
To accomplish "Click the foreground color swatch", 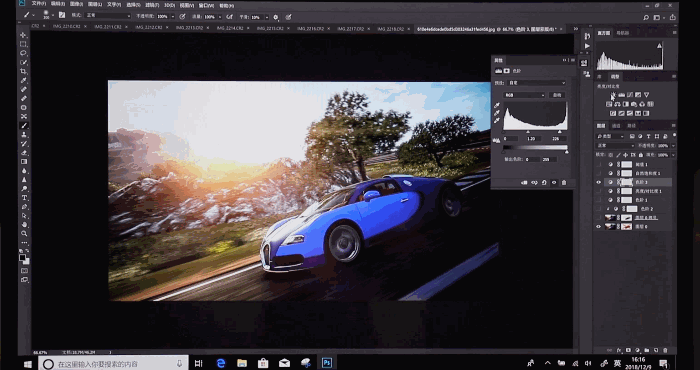I will point(22,258).
